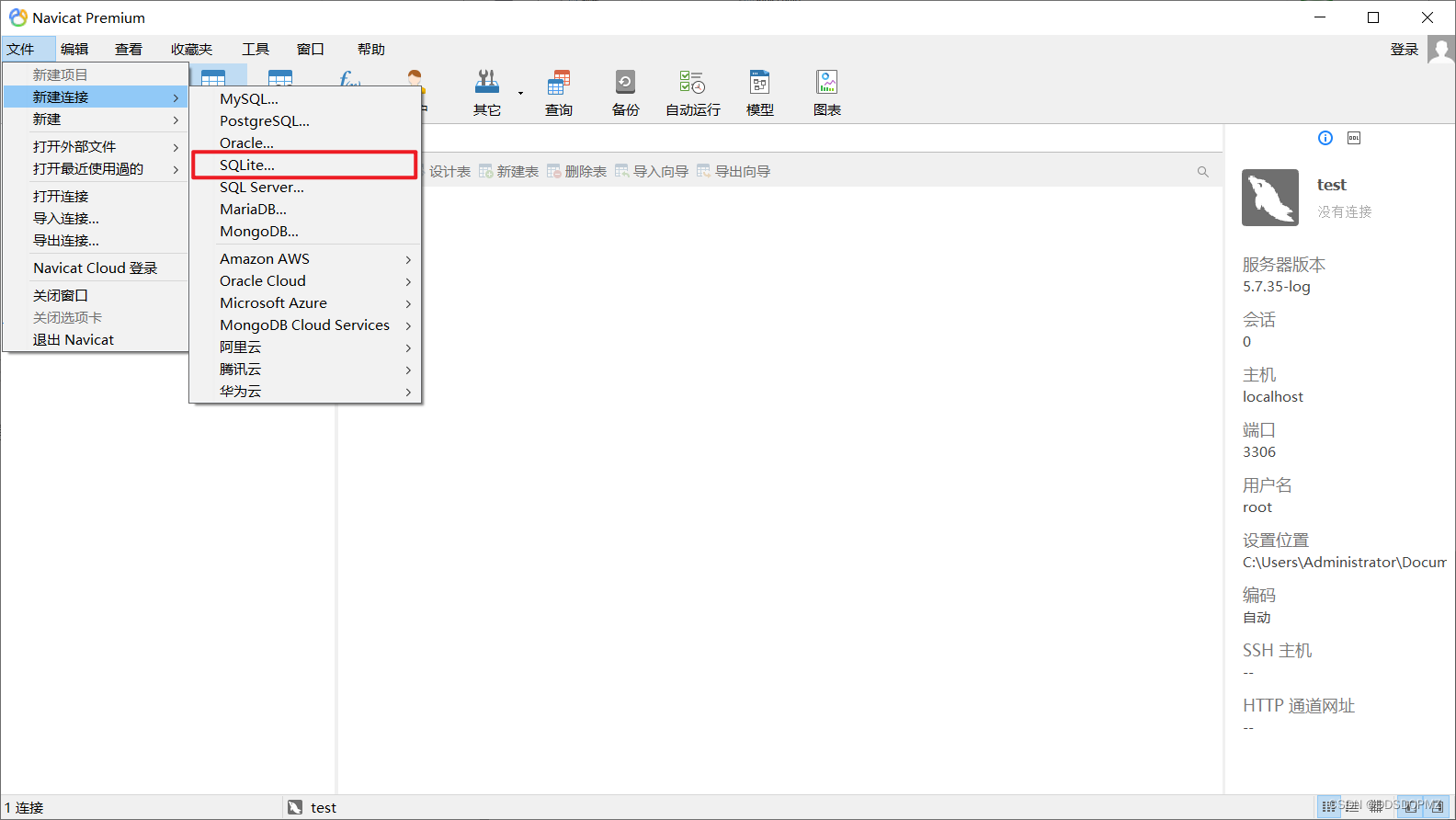
Task: Expand 腾讯云 submenu
Action: point(305,370)
